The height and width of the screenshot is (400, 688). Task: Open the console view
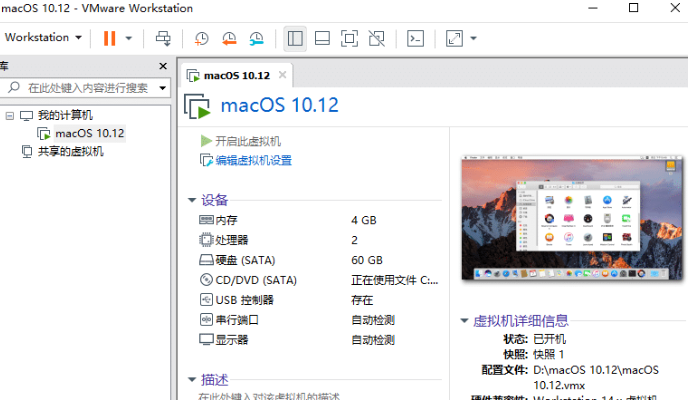click(415, 38)
